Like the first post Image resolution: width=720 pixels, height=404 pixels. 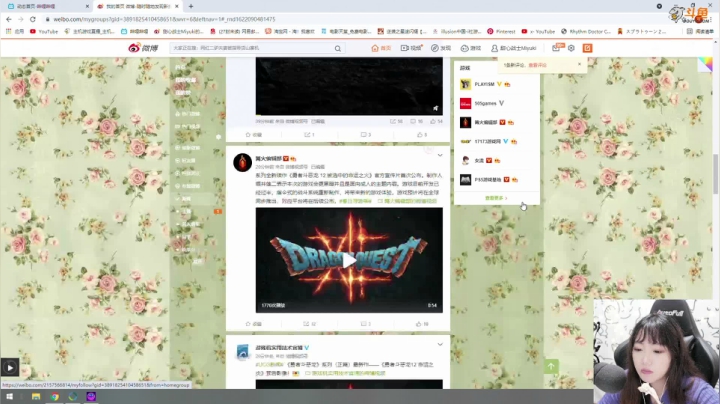click(422, 135)
